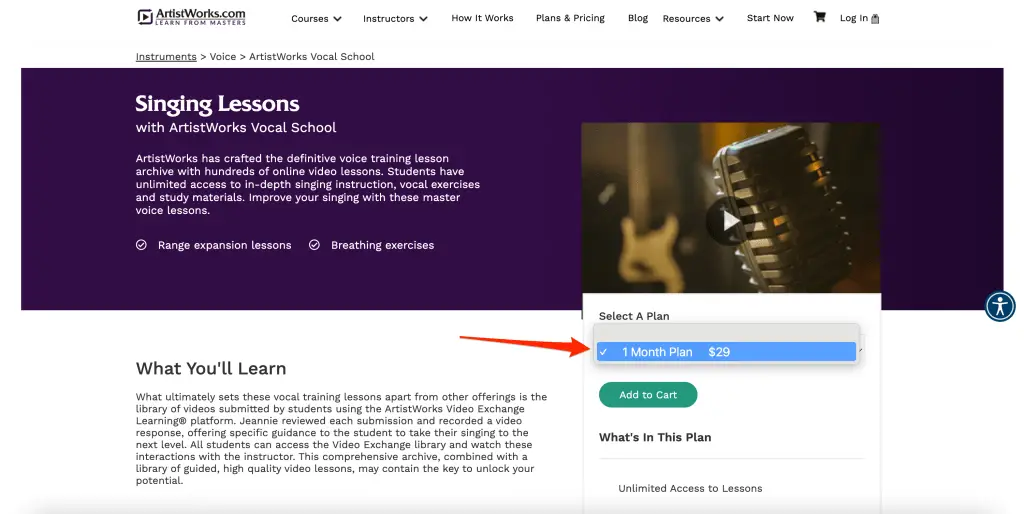The width and height of the screenshot is (1024, 514).
Task: Click the lock icon beside Log In
Action: (875, 19)
